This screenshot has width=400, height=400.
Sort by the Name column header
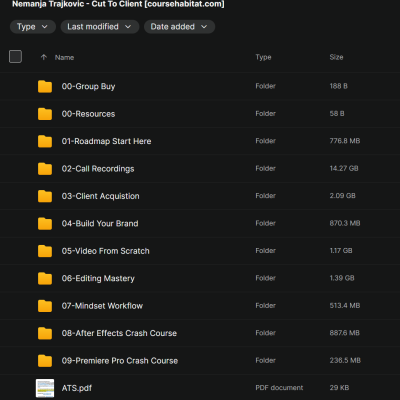point(64,57)
